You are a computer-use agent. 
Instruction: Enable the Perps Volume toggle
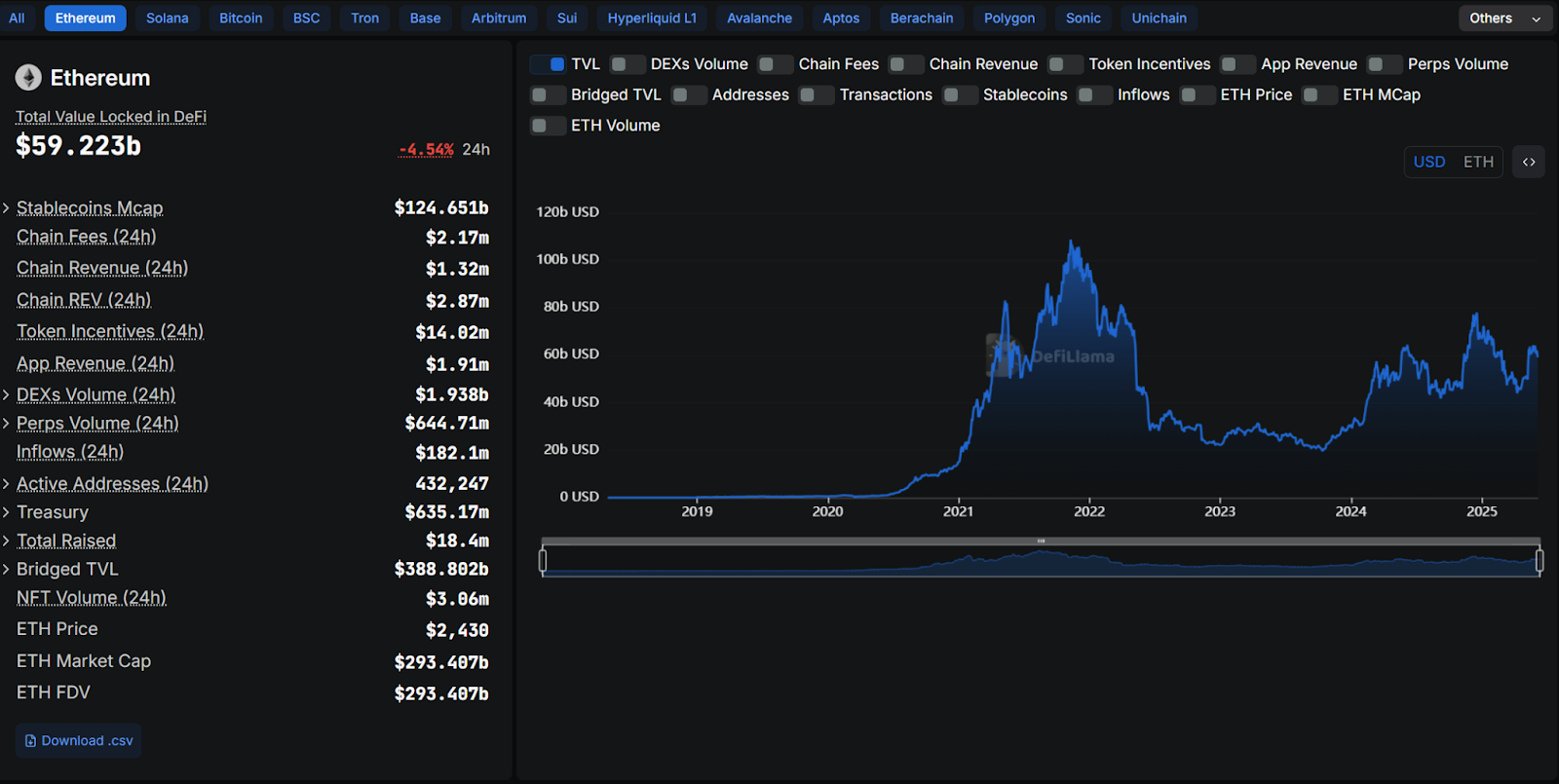1385,64
